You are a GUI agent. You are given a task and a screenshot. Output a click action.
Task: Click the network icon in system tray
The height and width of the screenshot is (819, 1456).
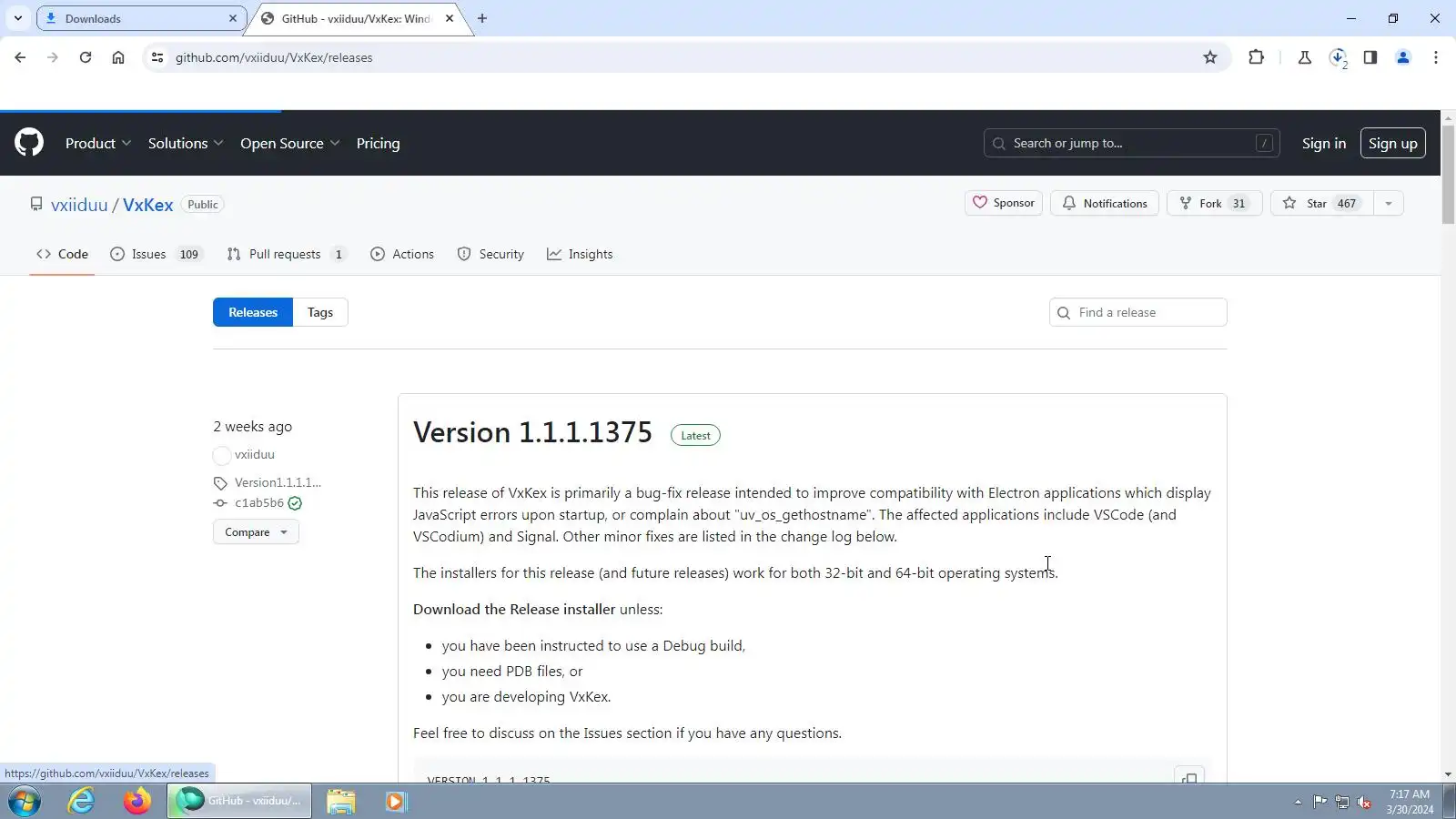click(x=1342, y=802)
